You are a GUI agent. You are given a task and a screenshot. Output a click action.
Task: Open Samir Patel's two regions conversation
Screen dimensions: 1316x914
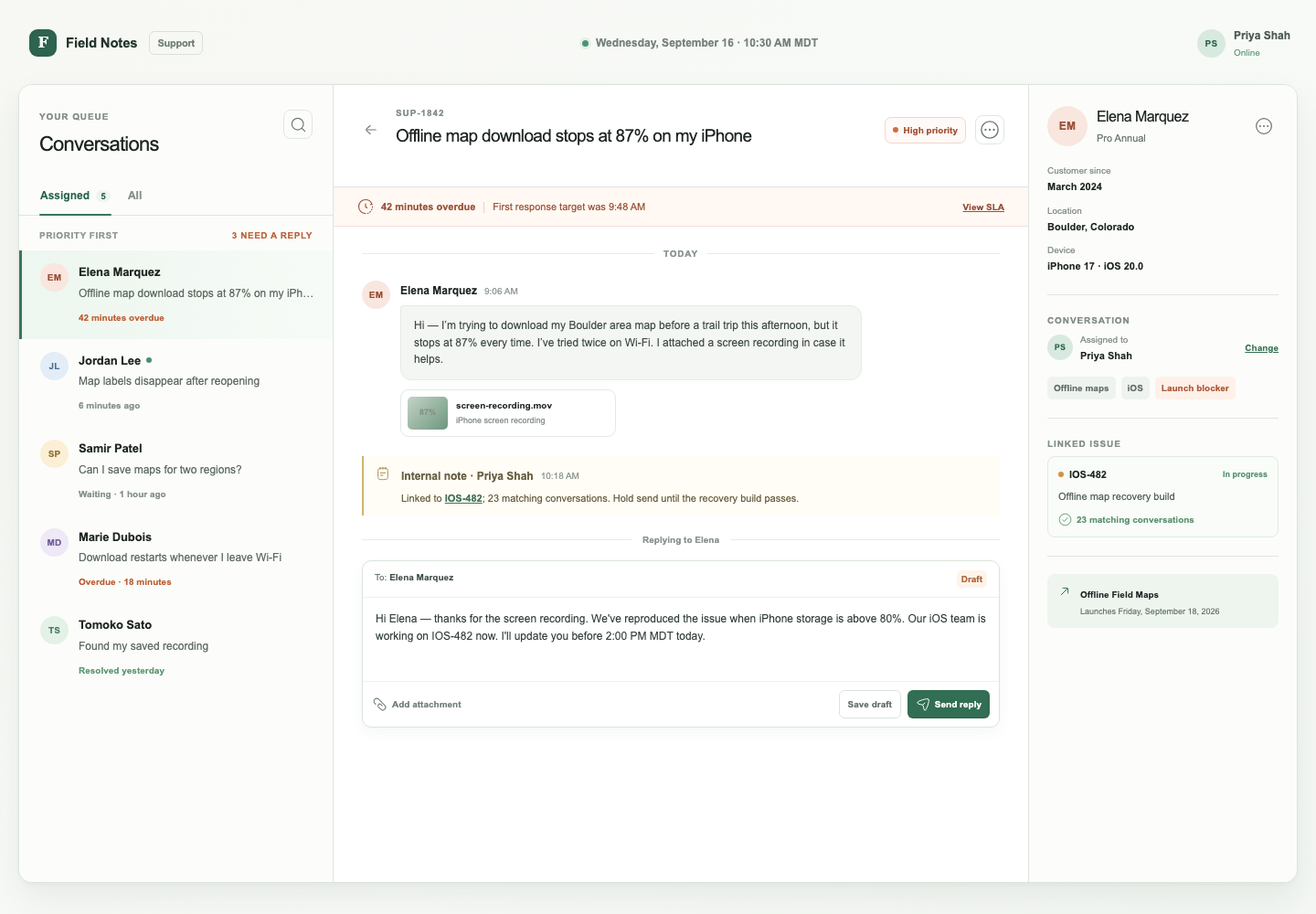pos(176,471)
